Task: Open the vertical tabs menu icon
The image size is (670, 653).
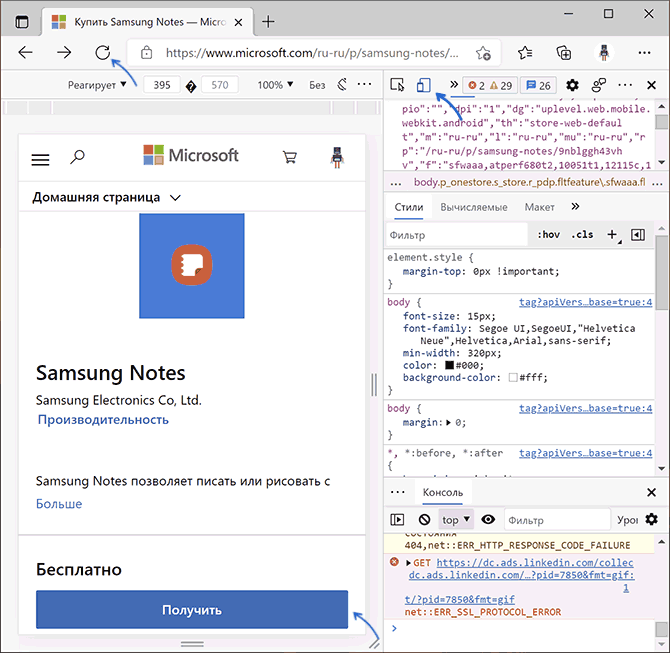Action: tap(22, 21)
